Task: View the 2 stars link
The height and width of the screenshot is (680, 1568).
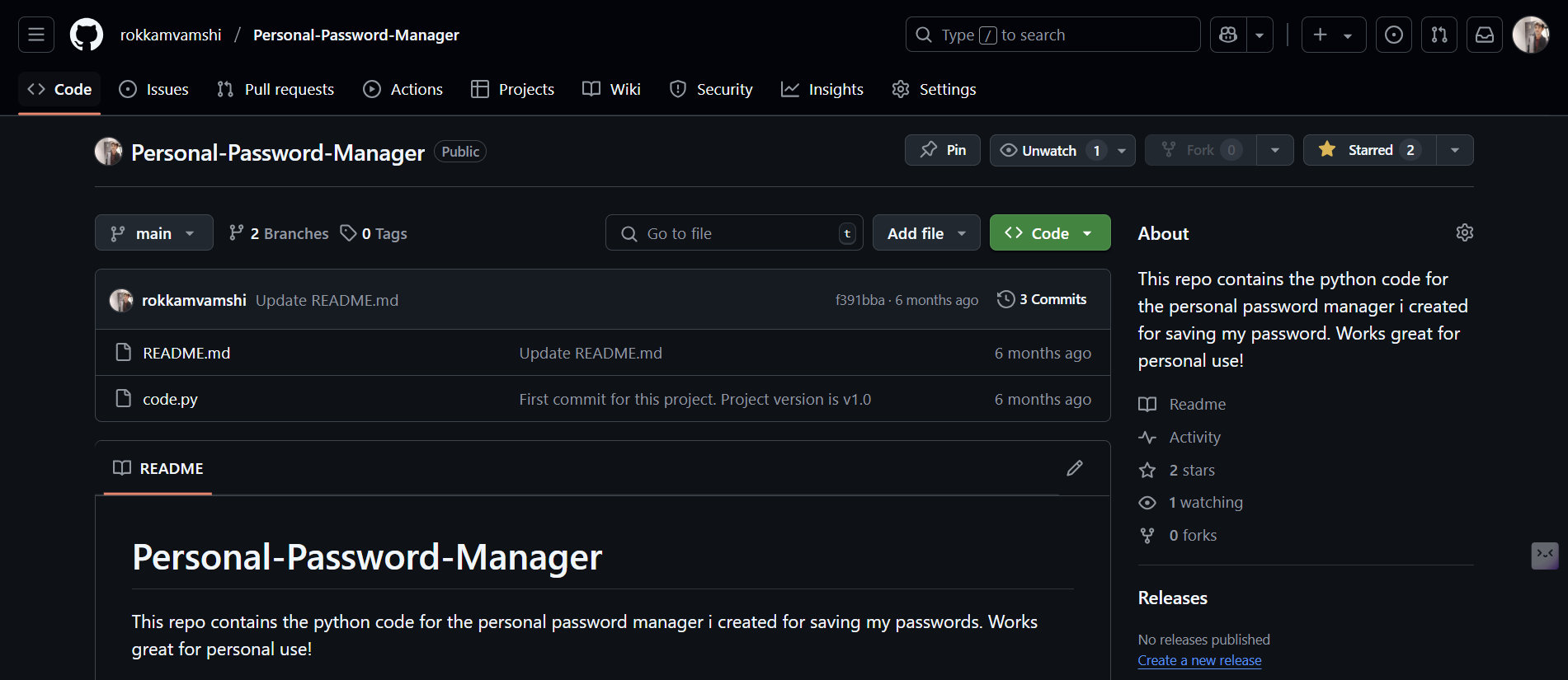Action: (x=1177, y=470)
